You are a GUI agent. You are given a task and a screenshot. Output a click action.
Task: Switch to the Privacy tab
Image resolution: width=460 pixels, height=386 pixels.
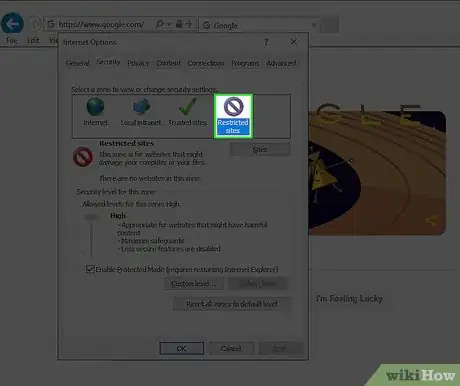point(138,63)
